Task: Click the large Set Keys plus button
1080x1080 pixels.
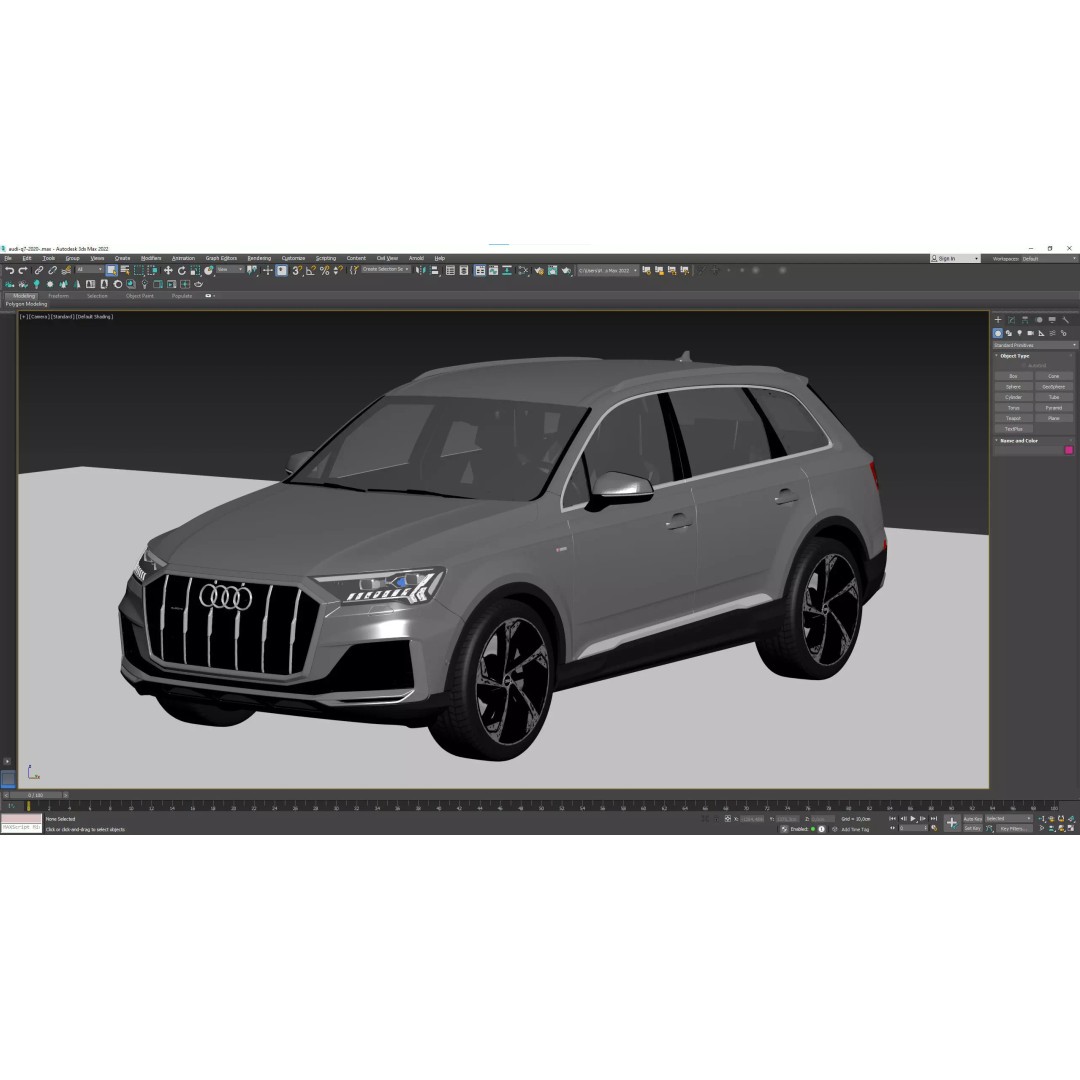Action: click(x=952, y=823)
